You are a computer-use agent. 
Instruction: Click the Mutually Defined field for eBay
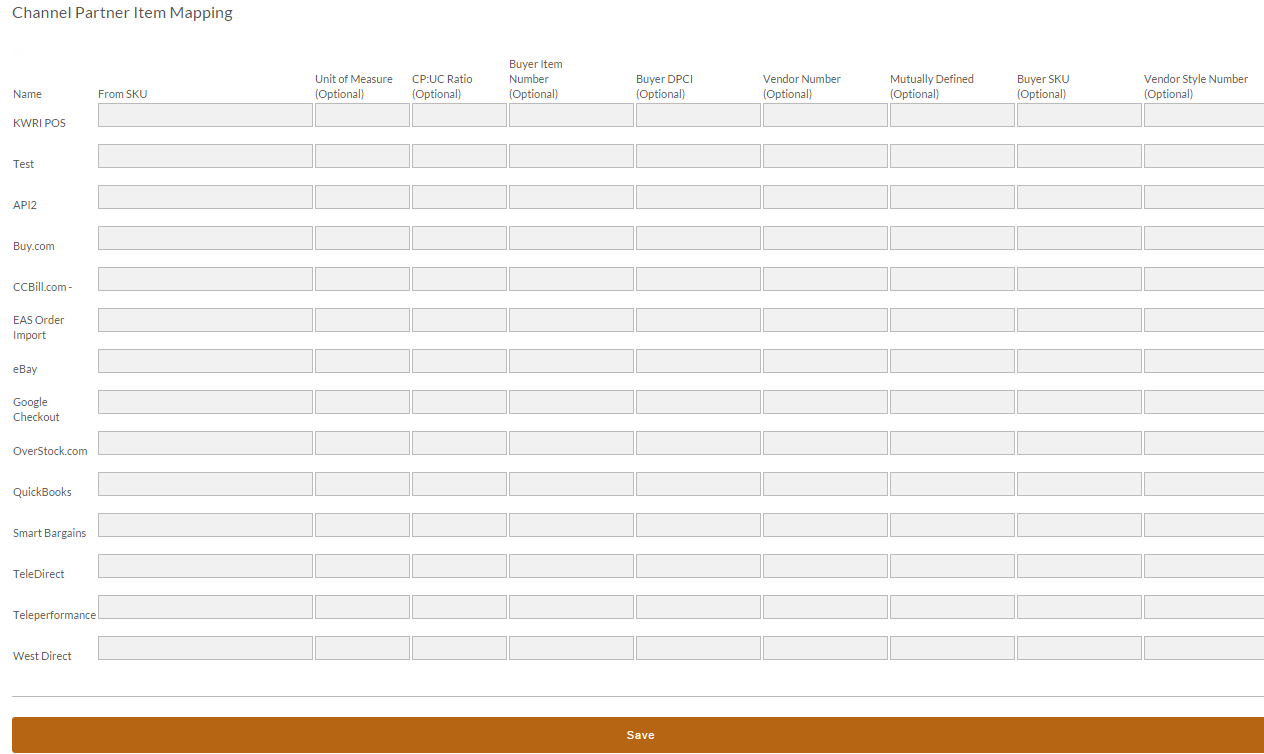point(952,361)
